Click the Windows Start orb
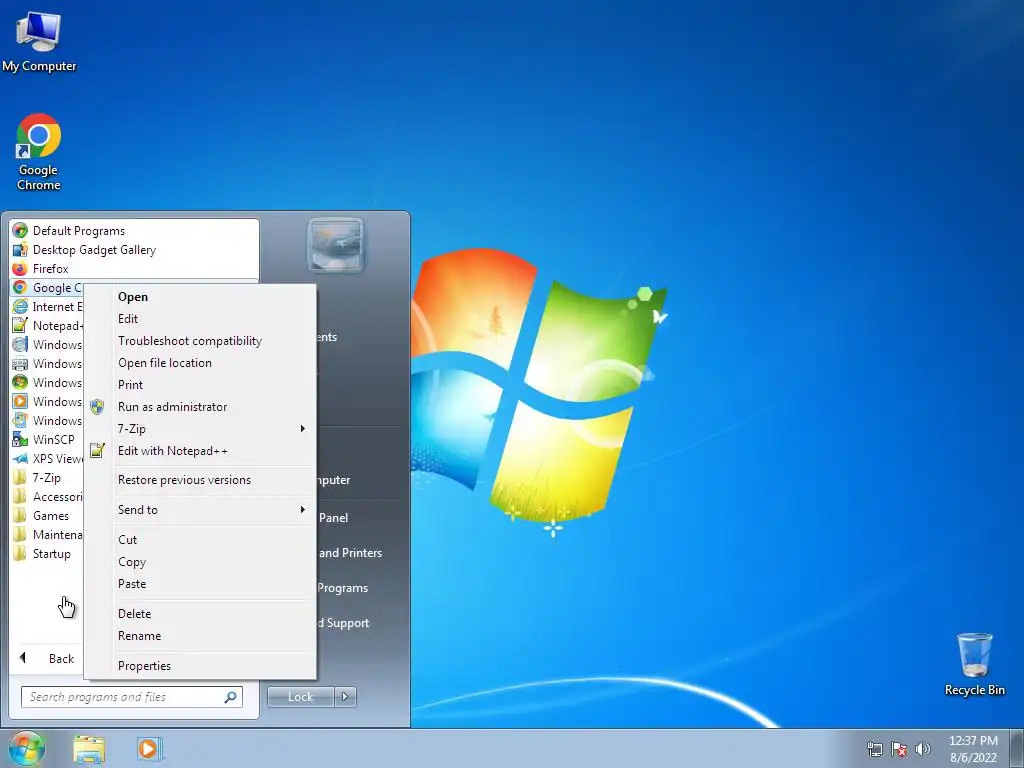This screenshot has width=1024, height=768. click(x=27, y=748)
